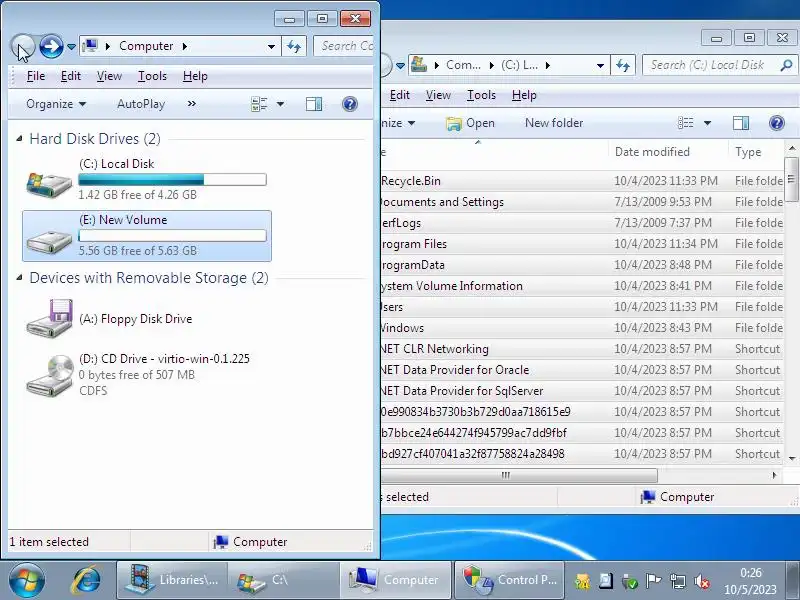Select the Program Files folder row
Viewport: 800px width, 600px height.
coord(582,244)
